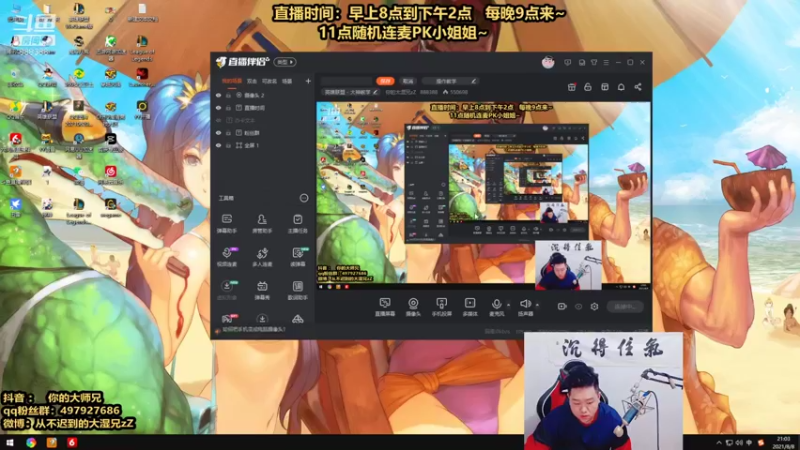Open the PK tool with red badge
800x450 pixels.
pyautogui.click(x=228, y=319)
